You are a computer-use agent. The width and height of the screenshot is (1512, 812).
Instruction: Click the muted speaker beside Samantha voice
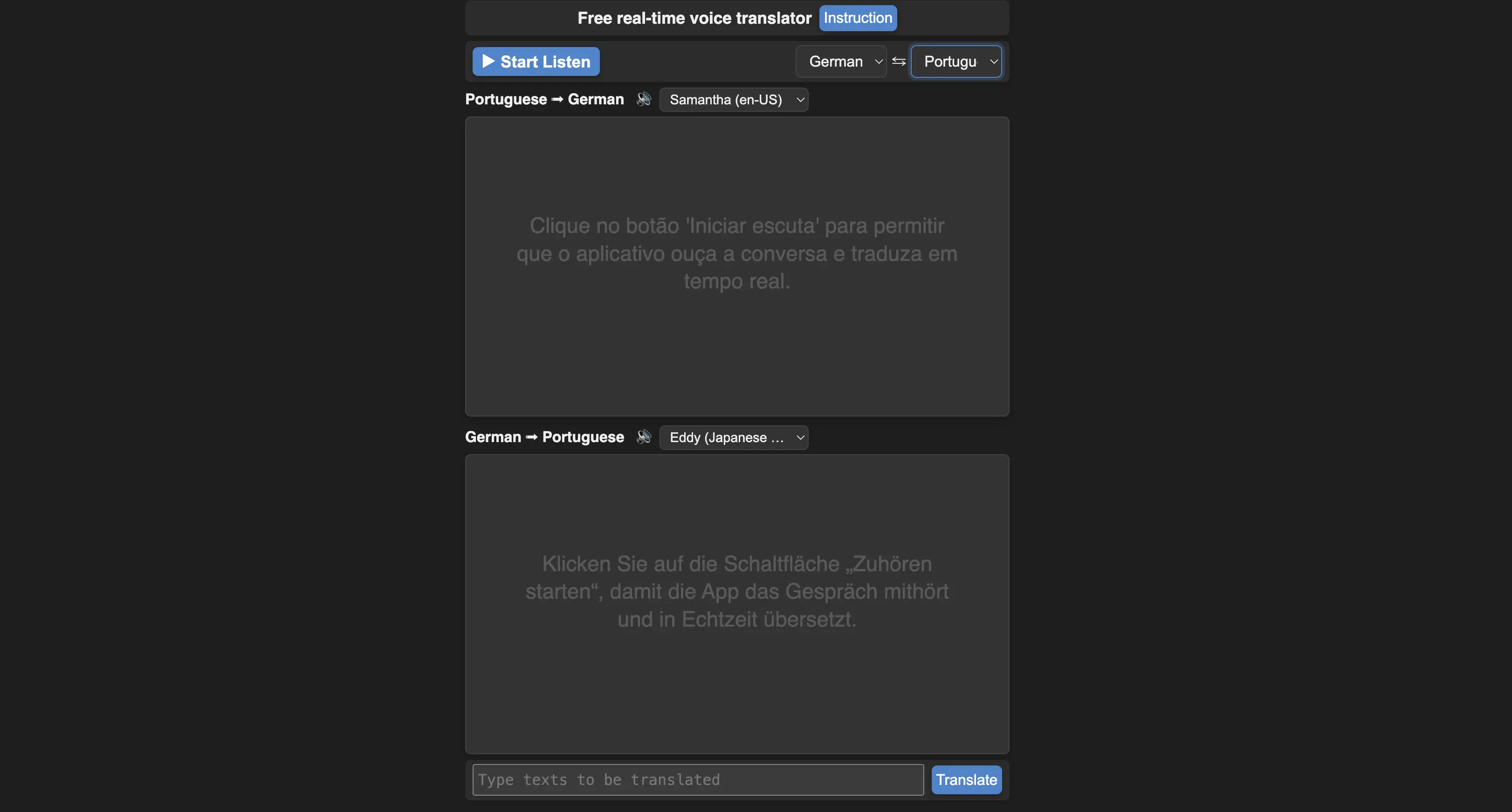[644, 99]
